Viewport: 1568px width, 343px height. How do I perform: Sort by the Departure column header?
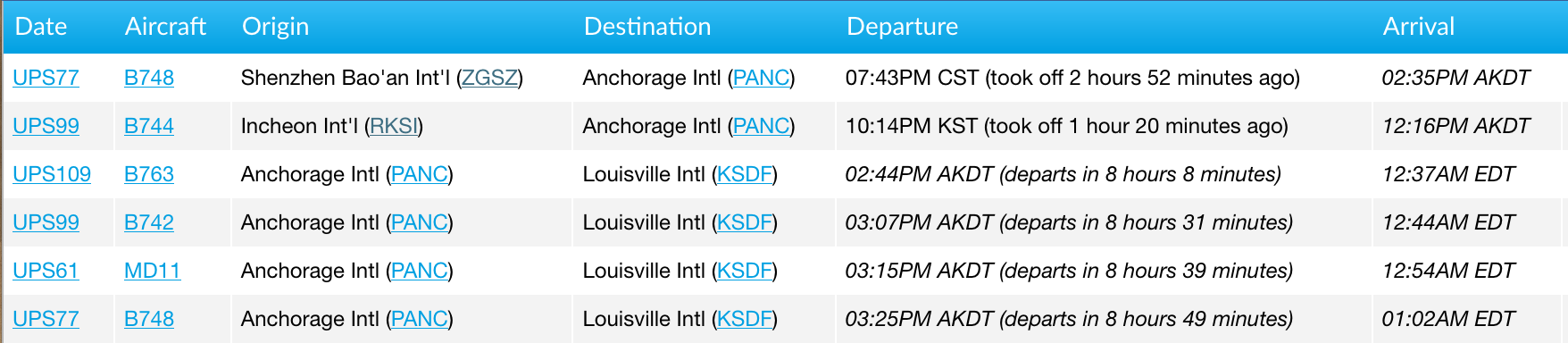point(902,27)
